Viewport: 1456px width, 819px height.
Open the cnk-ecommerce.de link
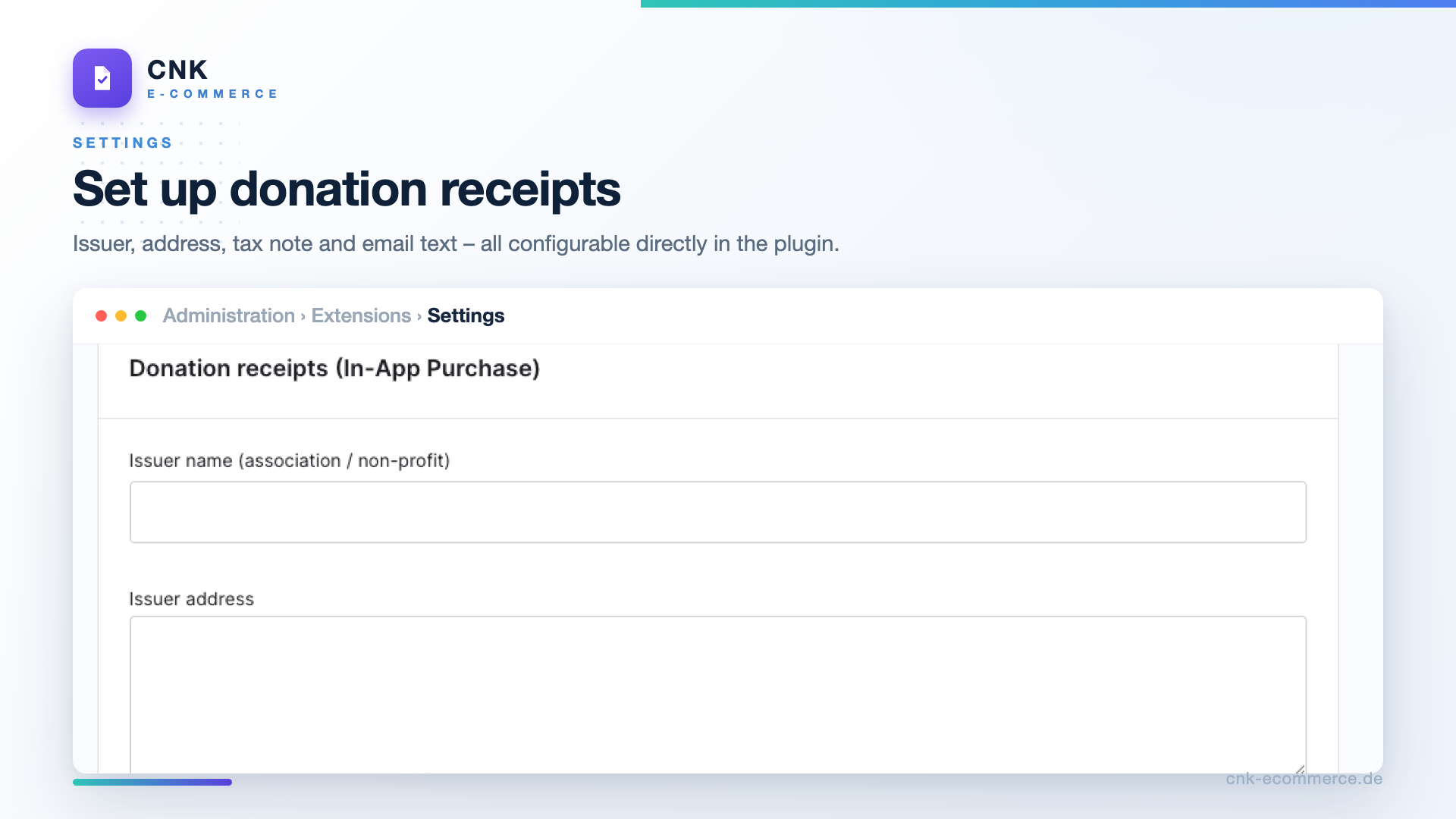pos(1304,779)
